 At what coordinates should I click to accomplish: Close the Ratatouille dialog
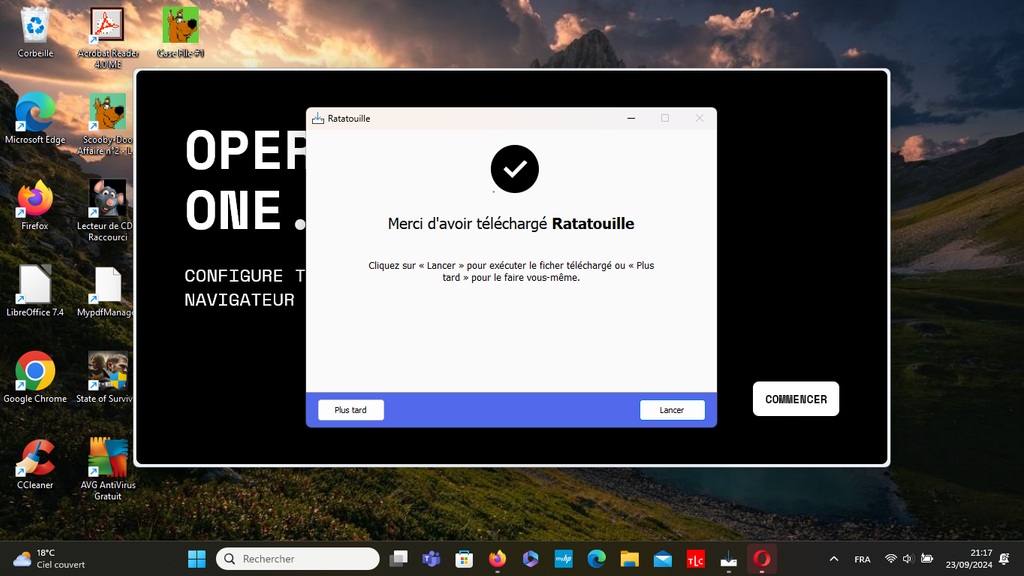click(699, 118)
